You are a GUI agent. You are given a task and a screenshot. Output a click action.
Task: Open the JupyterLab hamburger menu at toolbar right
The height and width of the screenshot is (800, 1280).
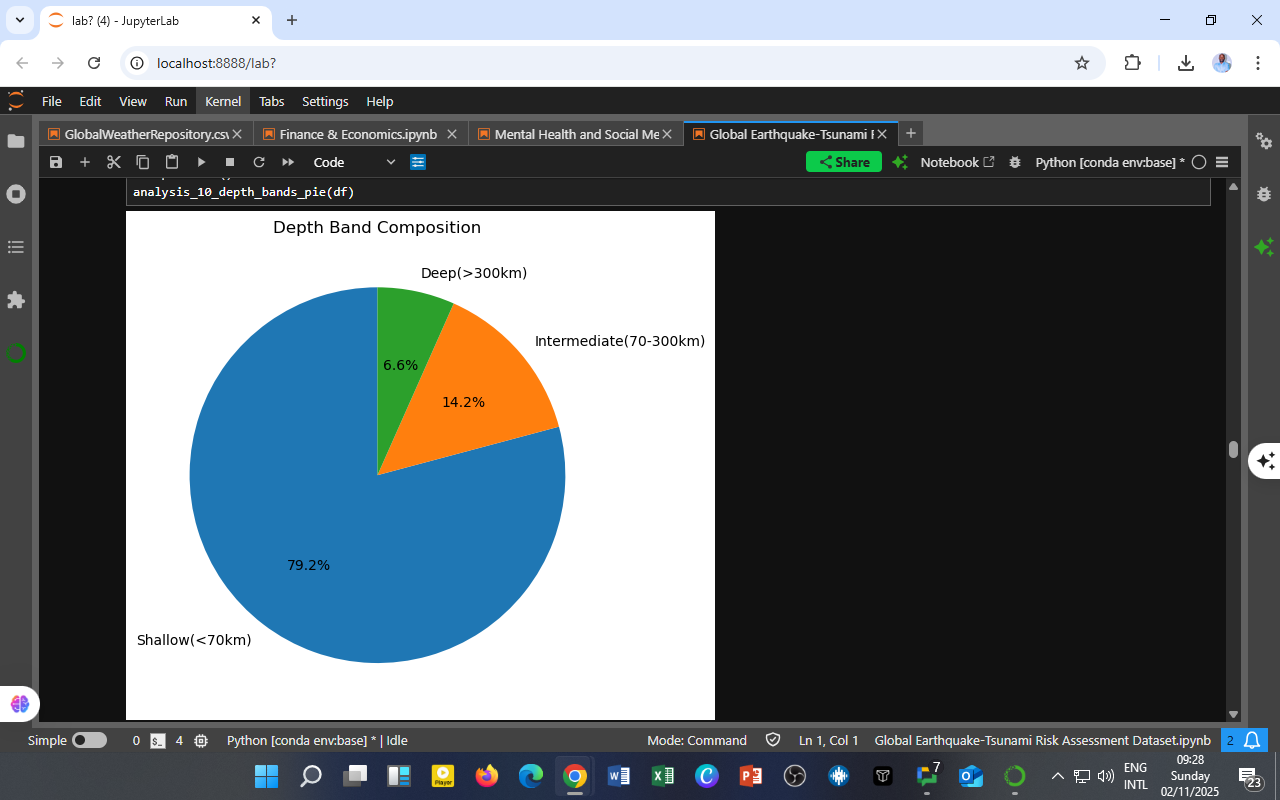(x=1222, y=162)
